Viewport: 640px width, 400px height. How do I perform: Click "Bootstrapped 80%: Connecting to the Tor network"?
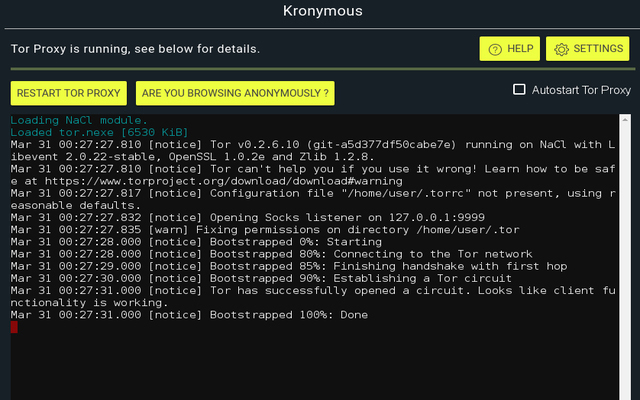(x=271, y=254)
